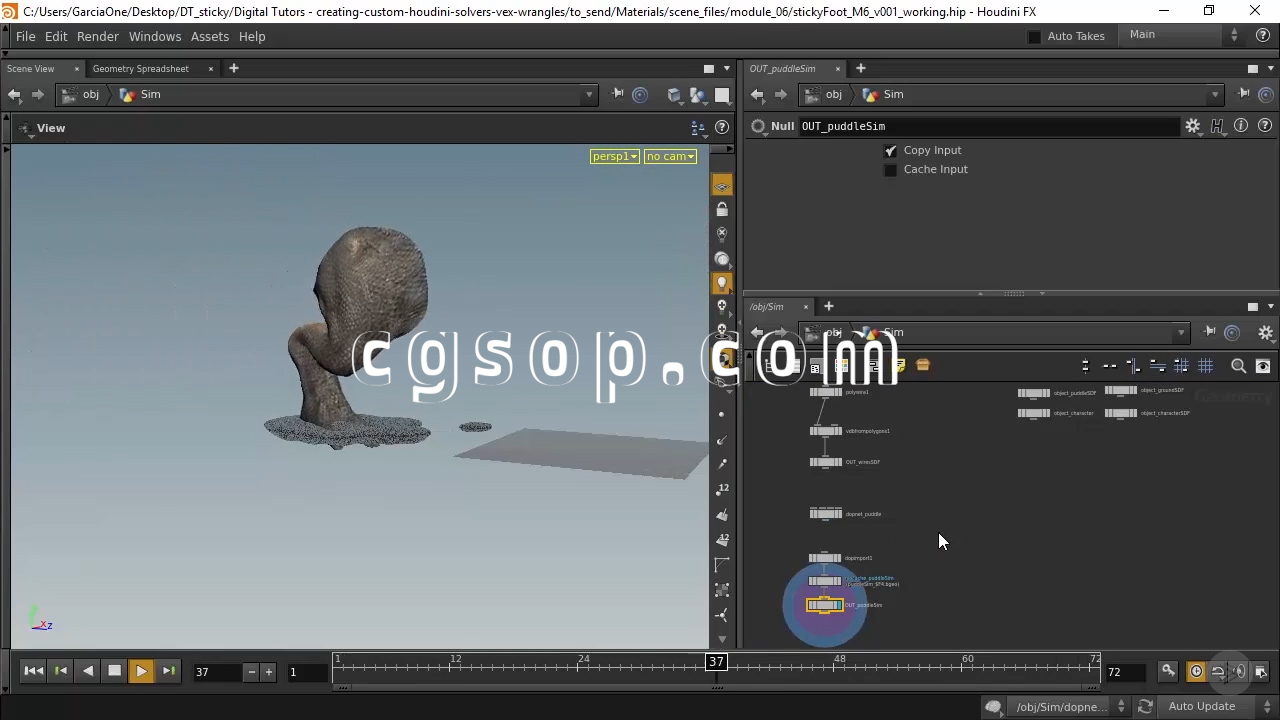Viewport: 1280px width, 720px height.
Task: Click the current frame number field
Action: tap(218, 672)
